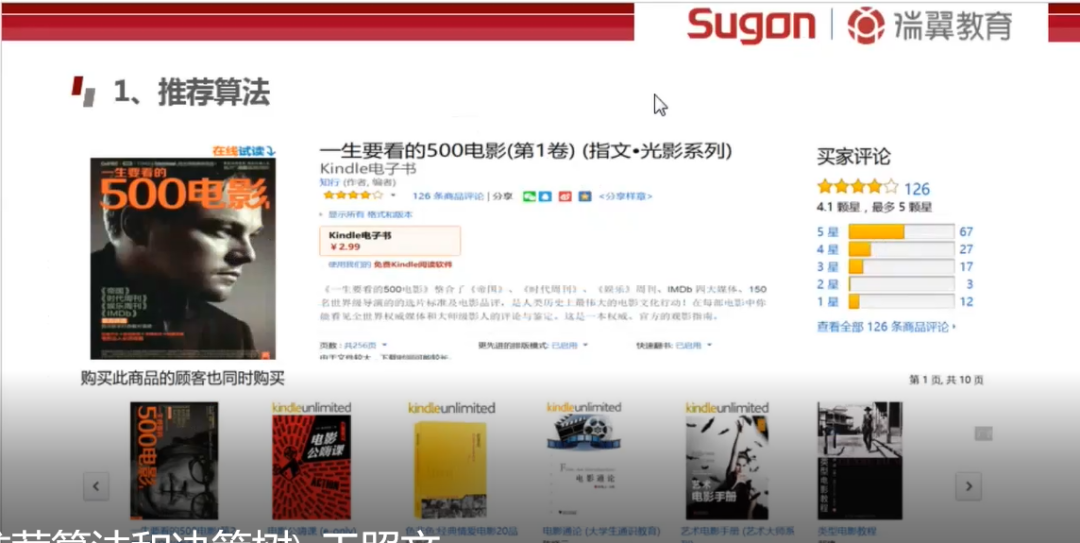
Task: Expand the star rating dropdown arrow
Action: click(393, 196)
